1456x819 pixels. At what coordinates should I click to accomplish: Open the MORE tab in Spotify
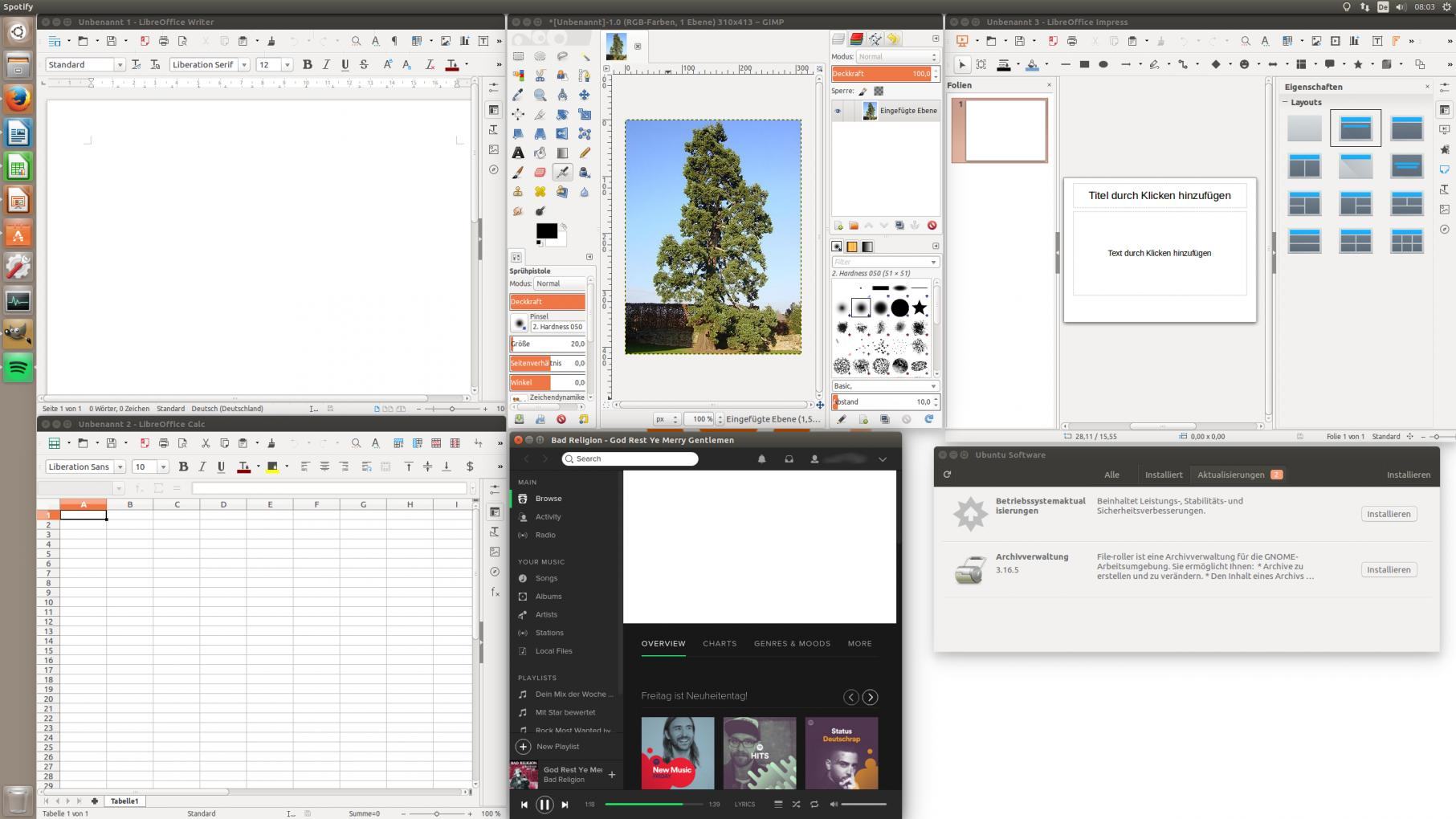click(859, 643)
